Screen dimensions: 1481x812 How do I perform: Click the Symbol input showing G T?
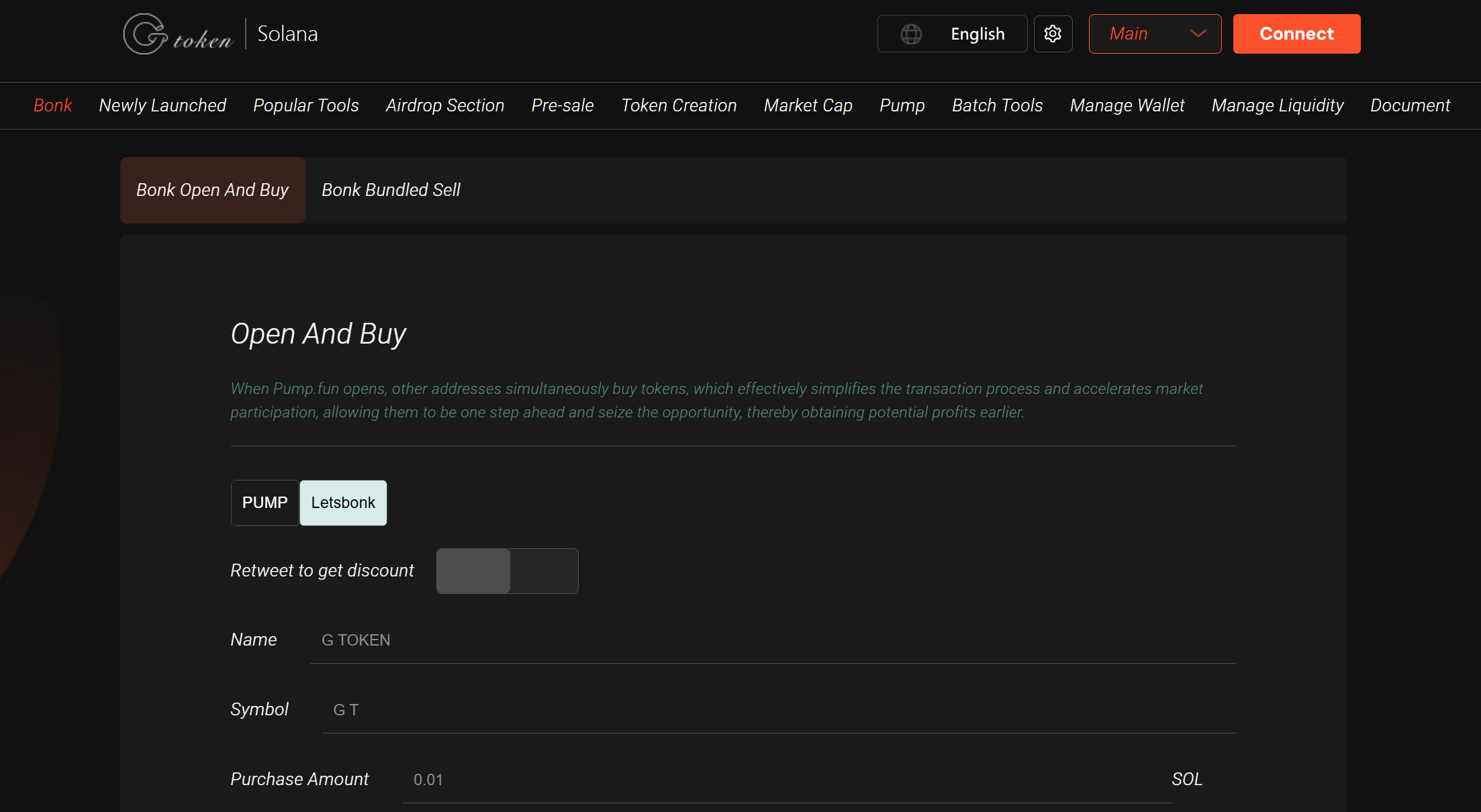click(x=671, y=709)
